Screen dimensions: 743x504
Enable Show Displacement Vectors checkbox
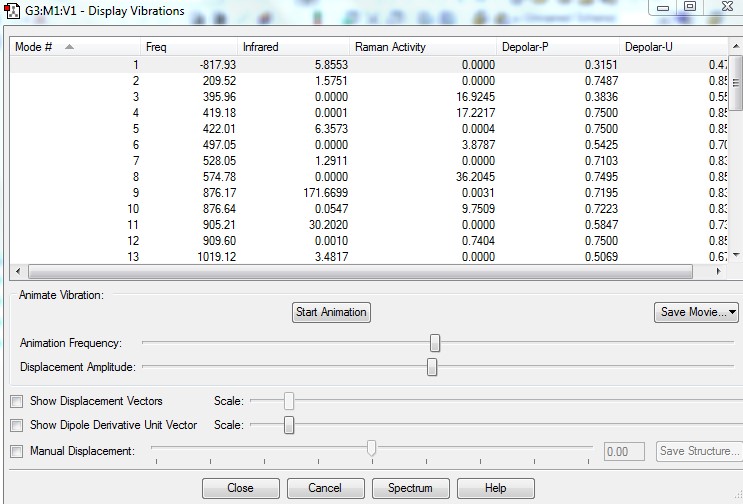17,402
